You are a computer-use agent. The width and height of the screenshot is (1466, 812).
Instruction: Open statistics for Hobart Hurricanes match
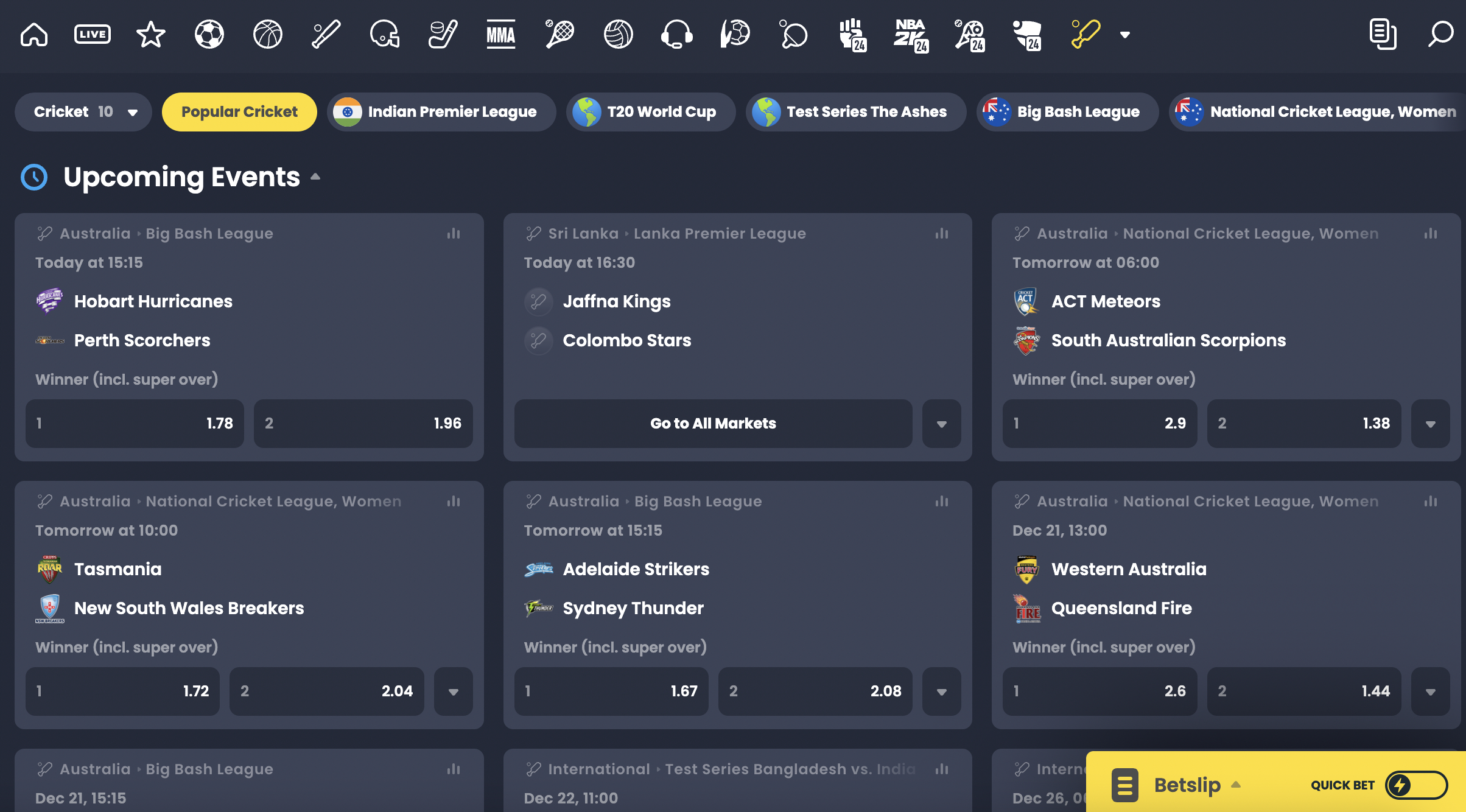point(454,234)
